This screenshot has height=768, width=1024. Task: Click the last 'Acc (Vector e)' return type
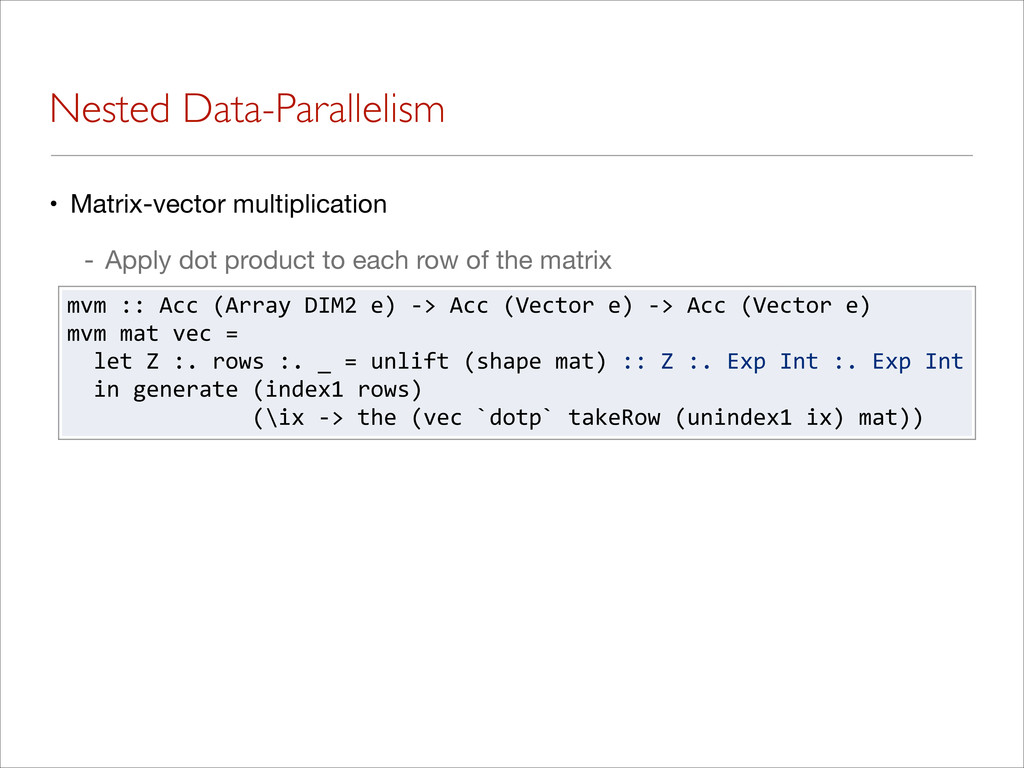point(778,306)
